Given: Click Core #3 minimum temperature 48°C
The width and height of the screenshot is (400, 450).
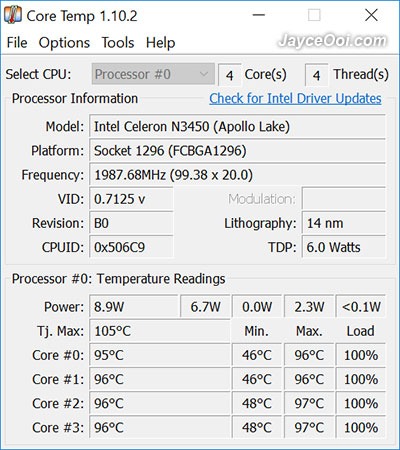Looking at the screenshot, I should (x=257, y=427).
